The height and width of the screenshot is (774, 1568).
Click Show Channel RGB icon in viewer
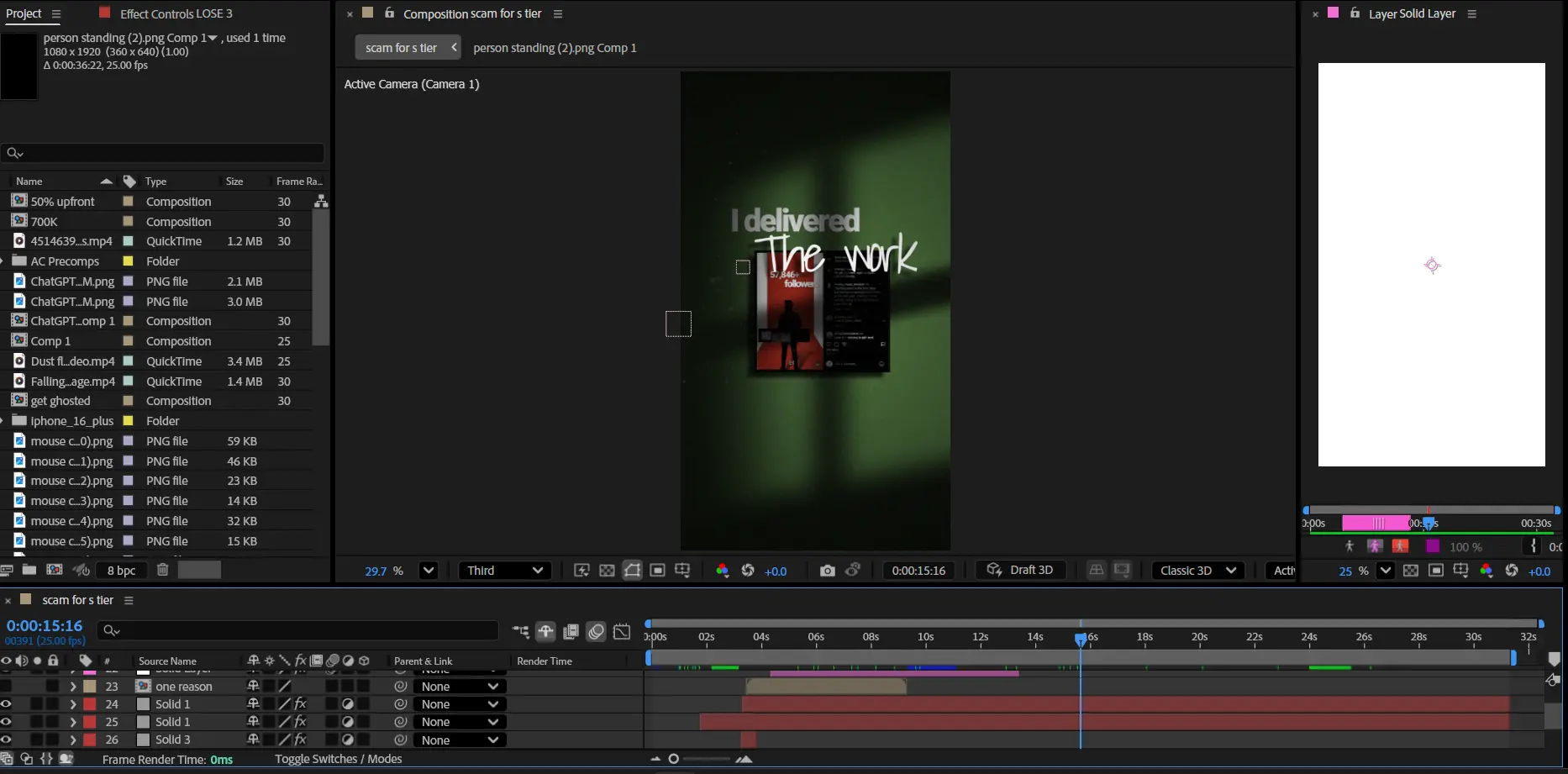722,571
